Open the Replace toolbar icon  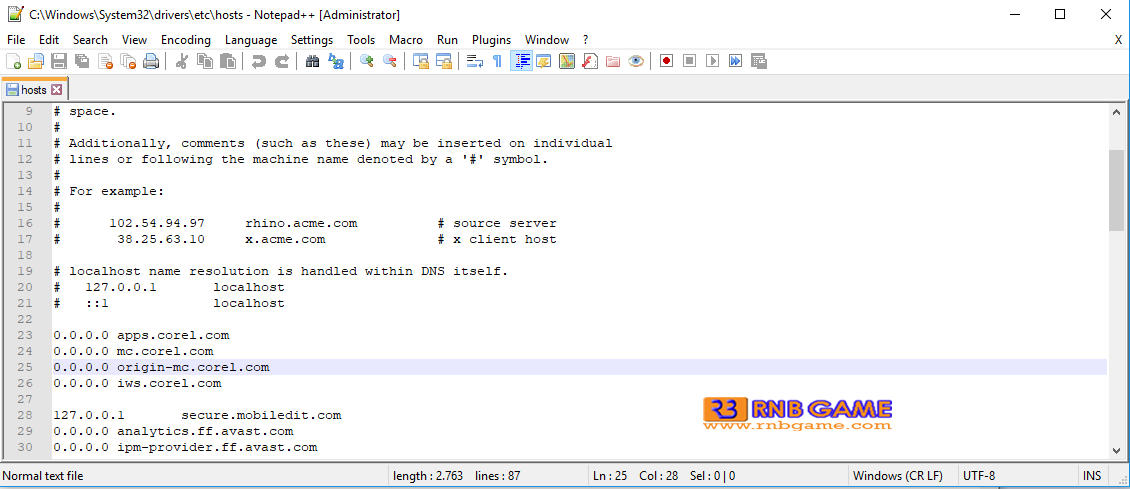[336, 61]
